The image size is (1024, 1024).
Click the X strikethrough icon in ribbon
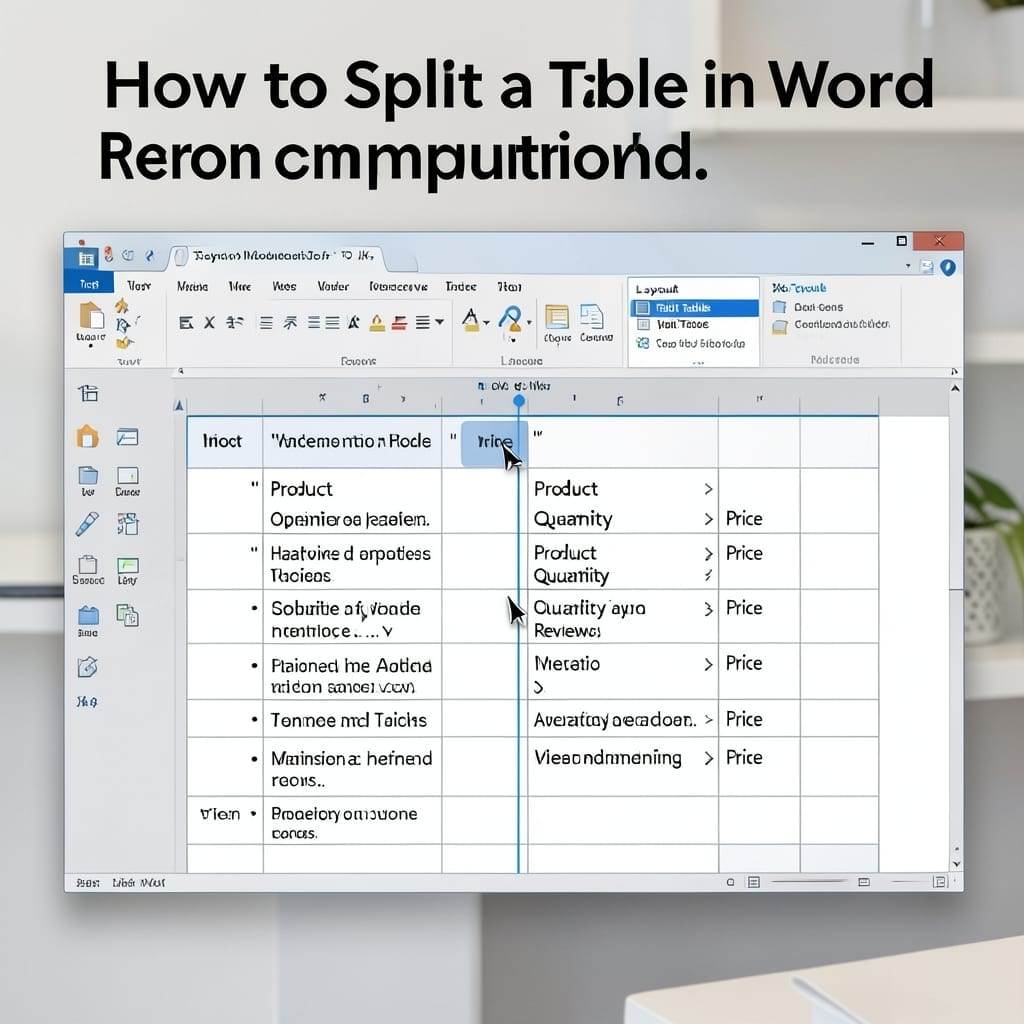pyautogui.click(x=209, y=322)
